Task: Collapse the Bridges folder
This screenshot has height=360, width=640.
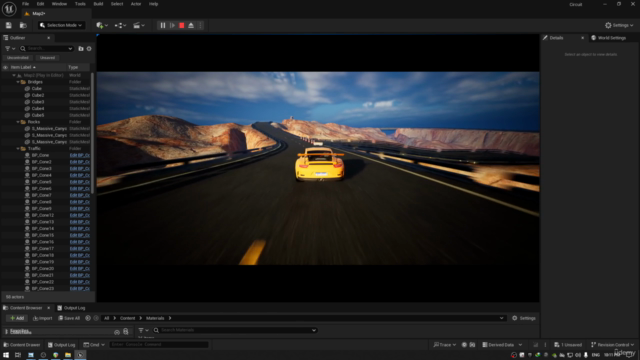Action: coord(18,82)
